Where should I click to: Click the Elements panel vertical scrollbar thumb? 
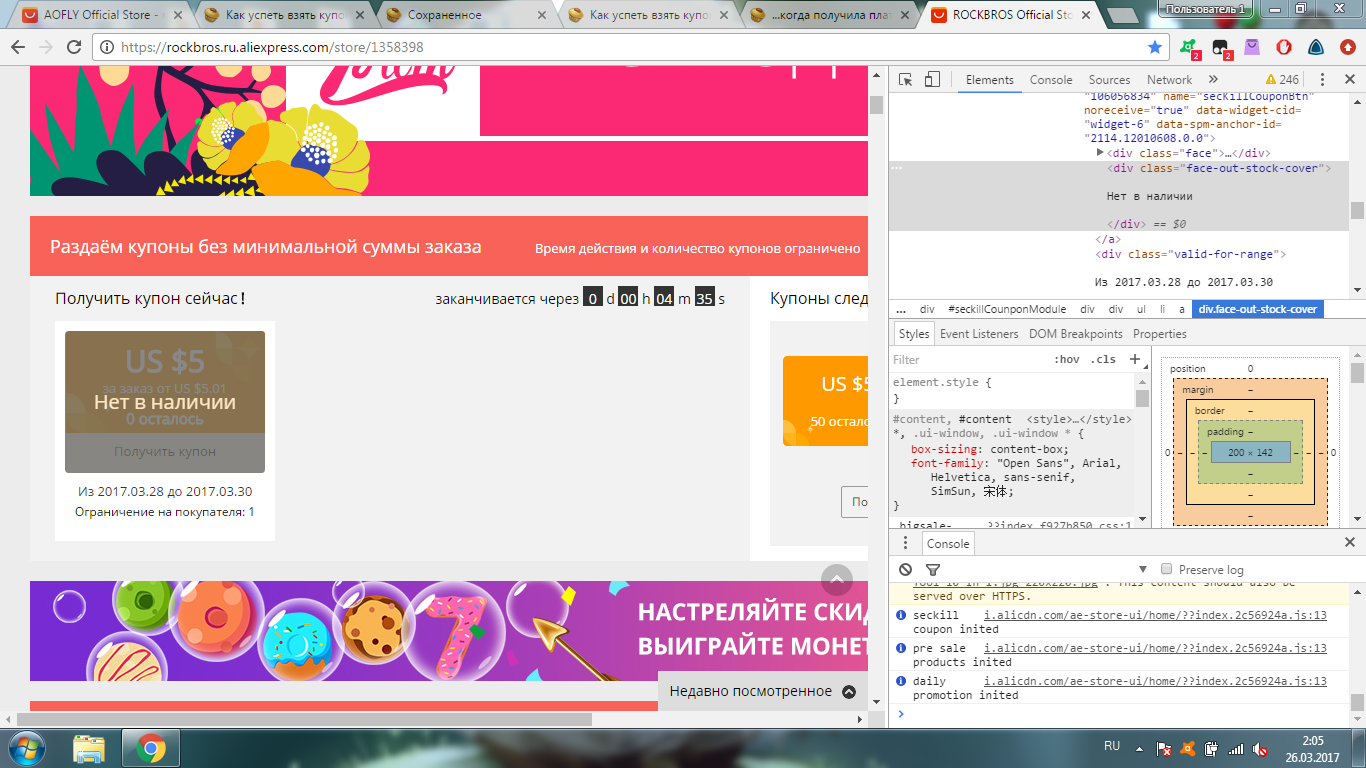pyautogui.click(x=1357, y=210)
